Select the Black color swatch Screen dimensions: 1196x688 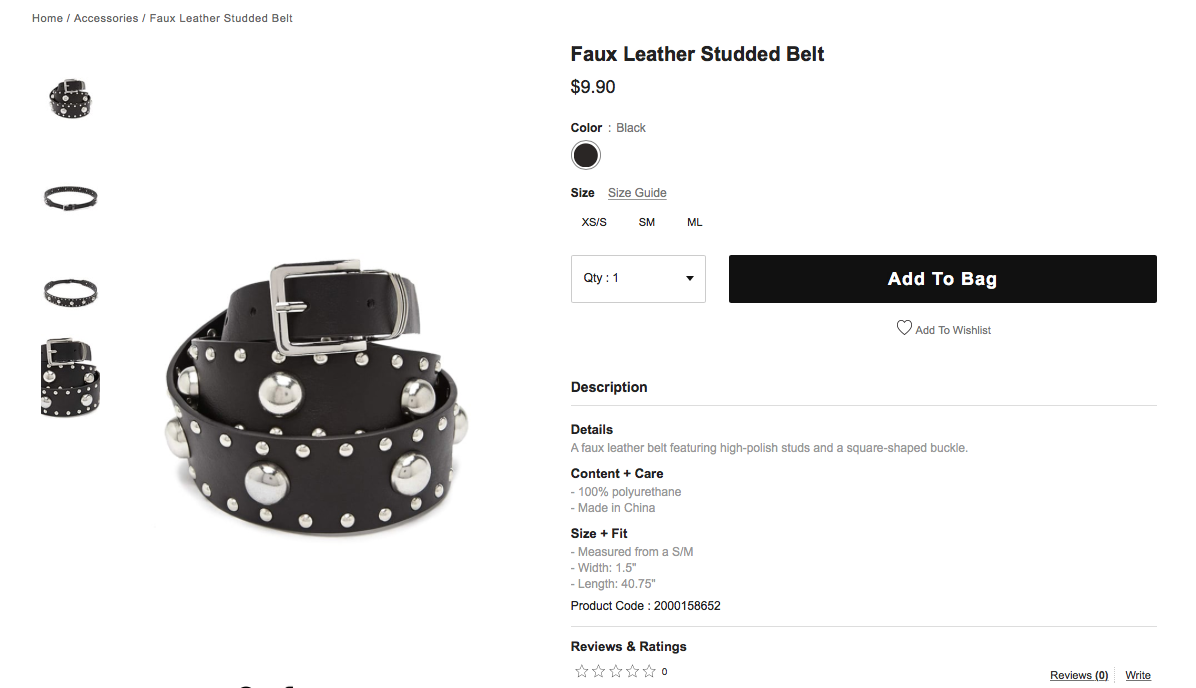(x=586, y=156)
